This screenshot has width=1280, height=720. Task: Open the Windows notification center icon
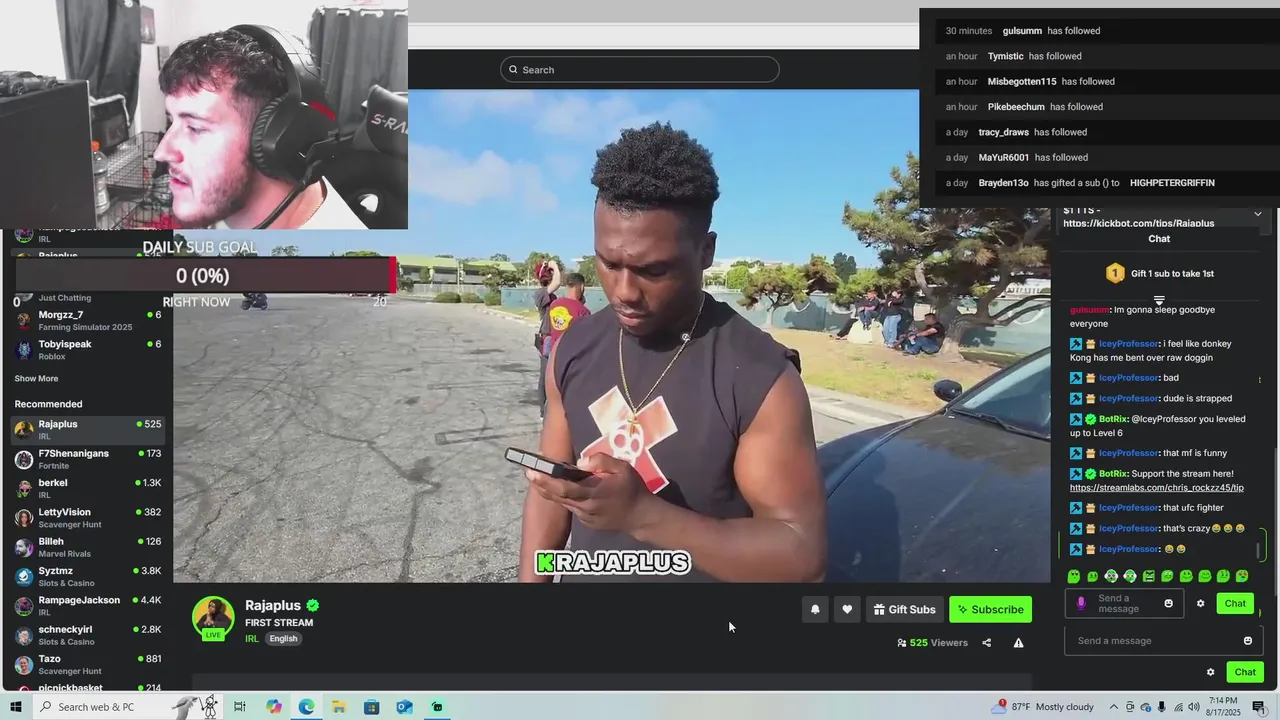click(1259, 707)
